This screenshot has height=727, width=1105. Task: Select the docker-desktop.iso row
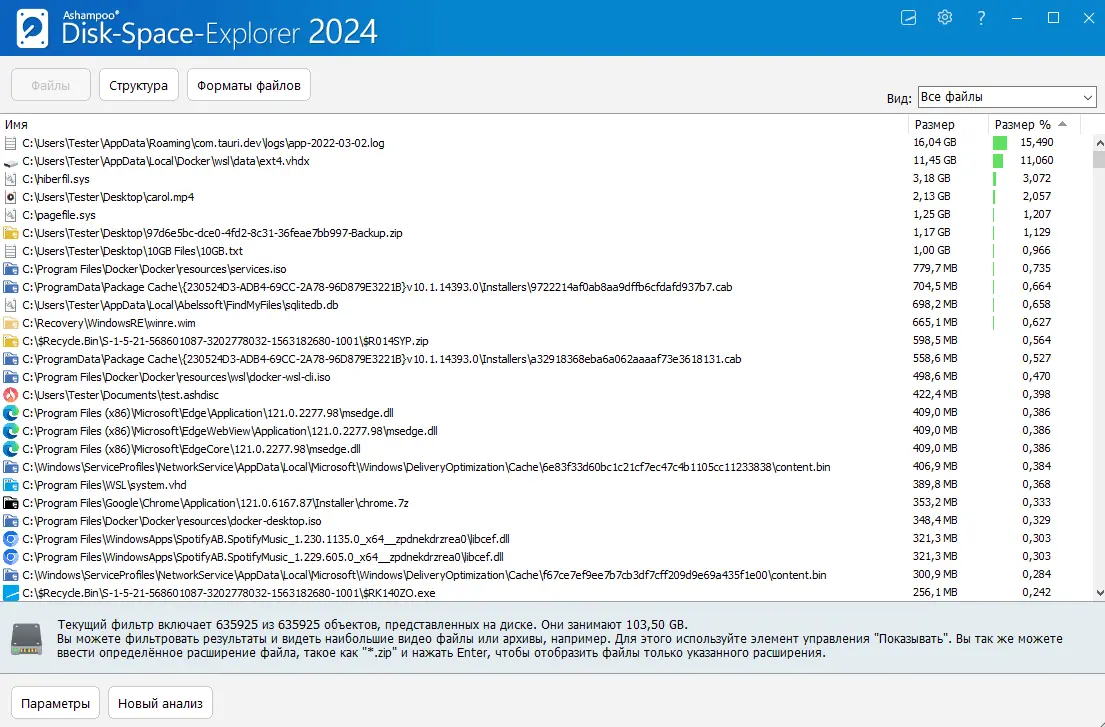pos(546,521)
